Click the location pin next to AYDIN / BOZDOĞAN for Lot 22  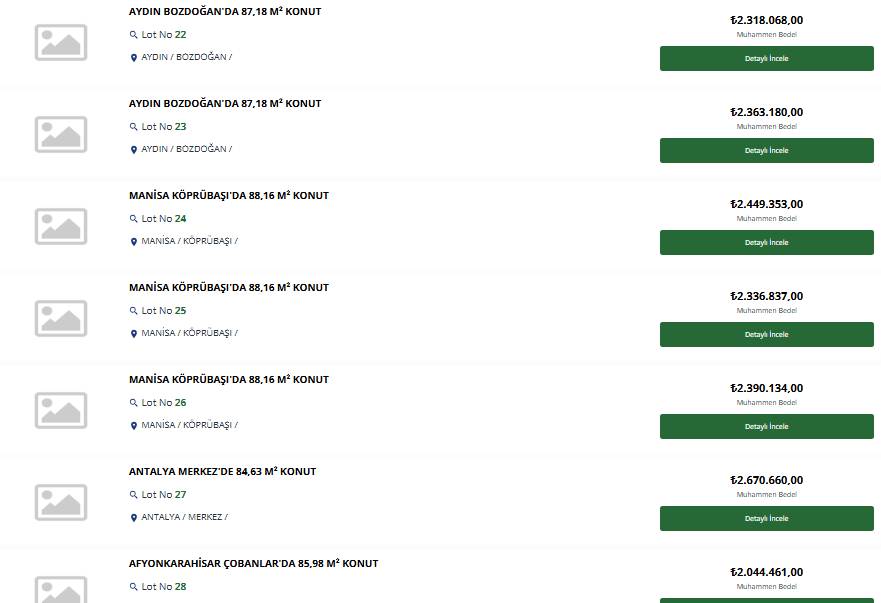click(x=134, y=57)
